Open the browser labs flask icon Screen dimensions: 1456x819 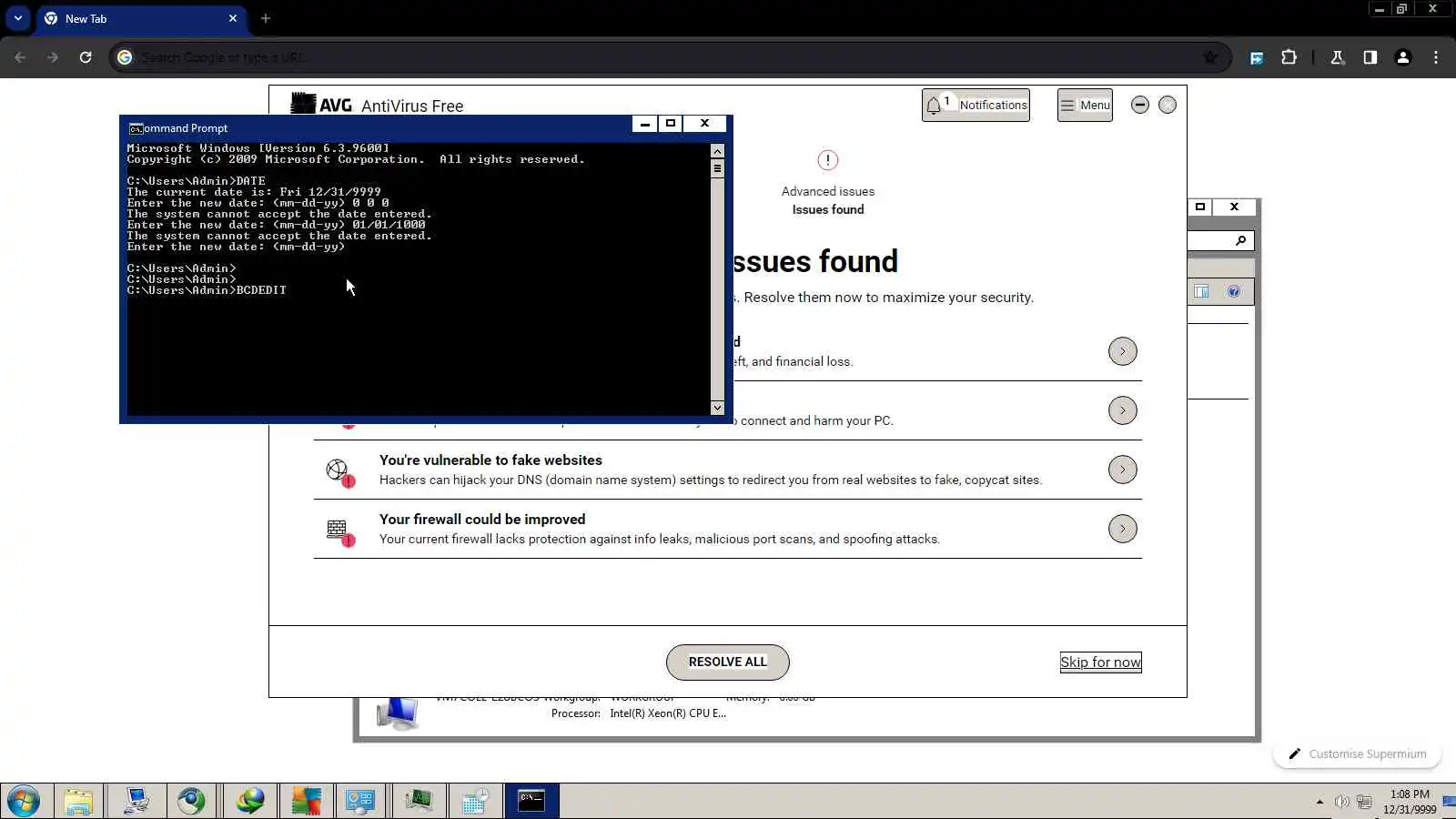click(1338, 57)
